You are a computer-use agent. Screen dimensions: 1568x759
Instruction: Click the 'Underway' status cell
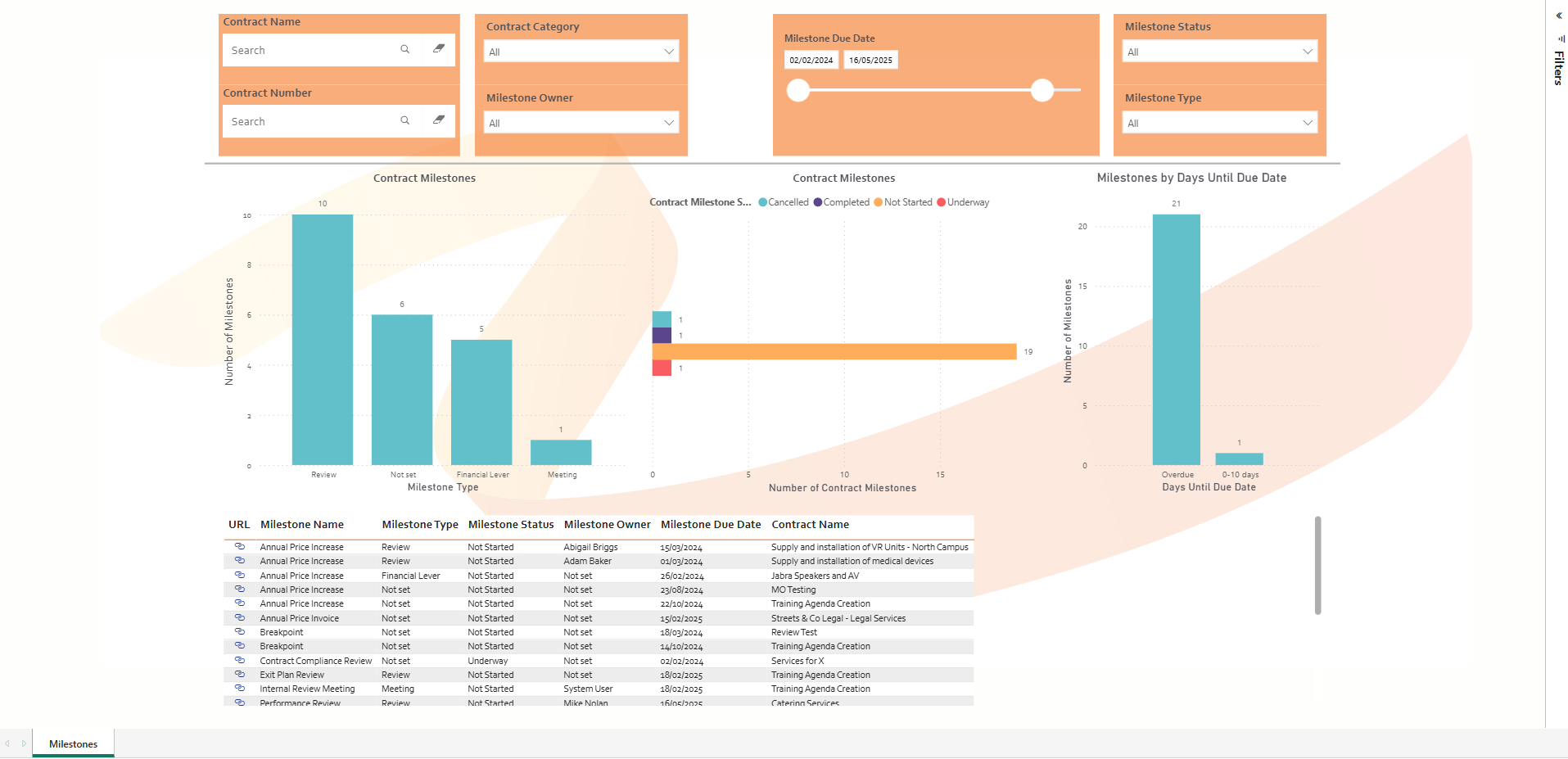[x=488, y=661]
